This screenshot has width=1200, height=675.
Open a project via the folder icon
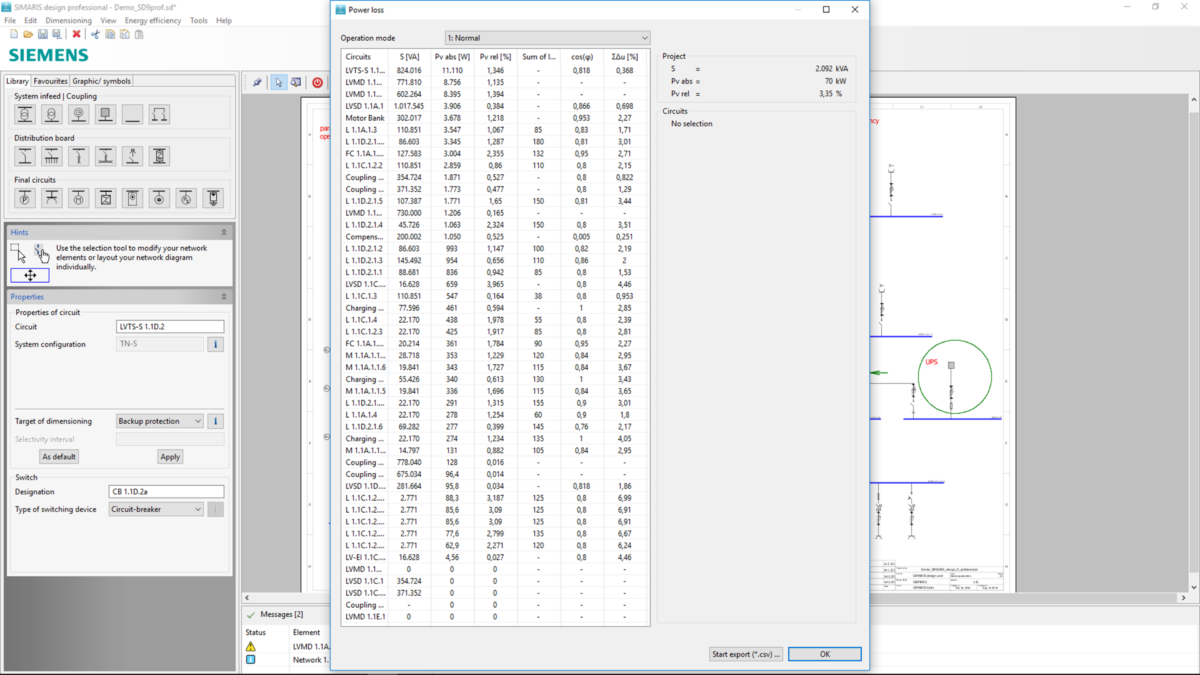coord(28,34)
